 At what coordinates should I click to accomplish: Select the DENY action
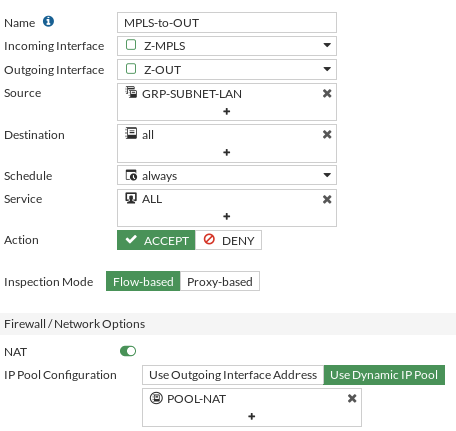[228, 240]
